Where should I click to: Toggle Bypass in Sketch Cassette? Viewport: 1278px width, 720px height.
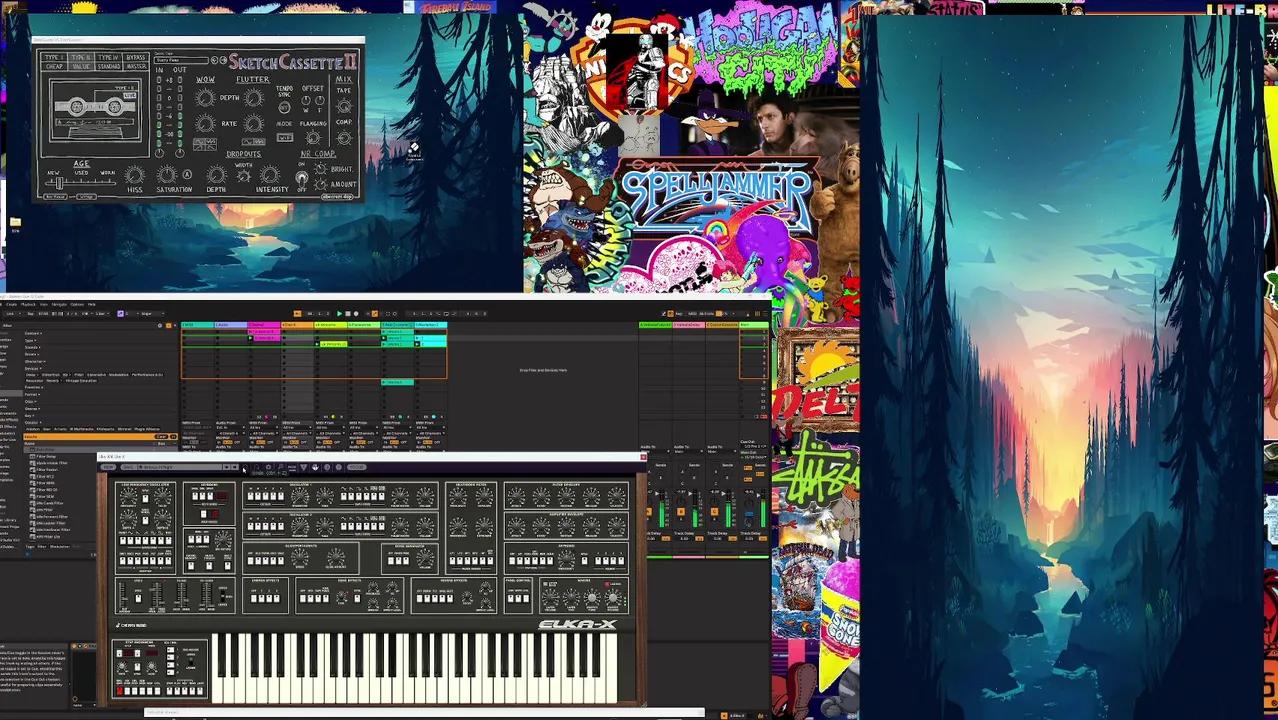(x=136, y=58)
